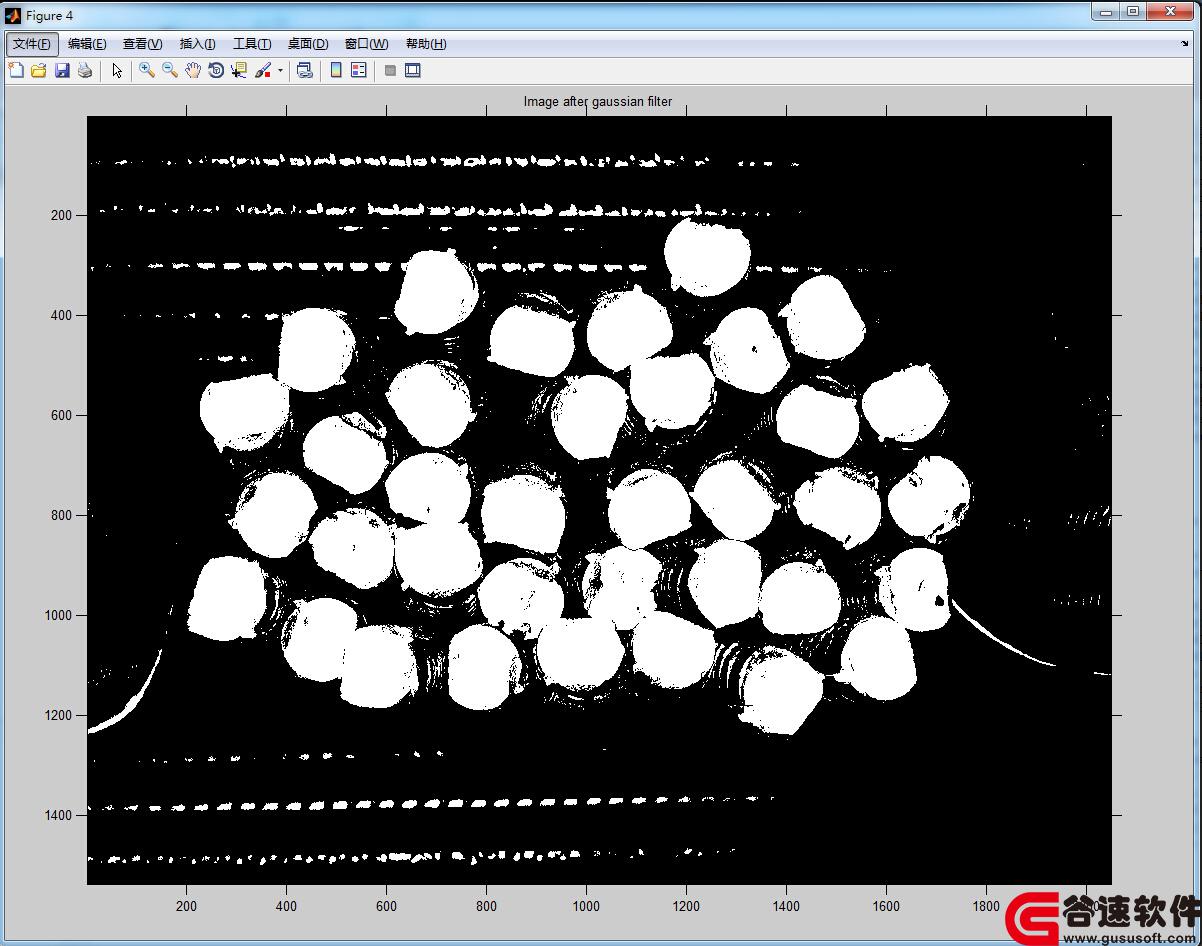
Task: Open the 插入(I) menu
Action: 197,44
